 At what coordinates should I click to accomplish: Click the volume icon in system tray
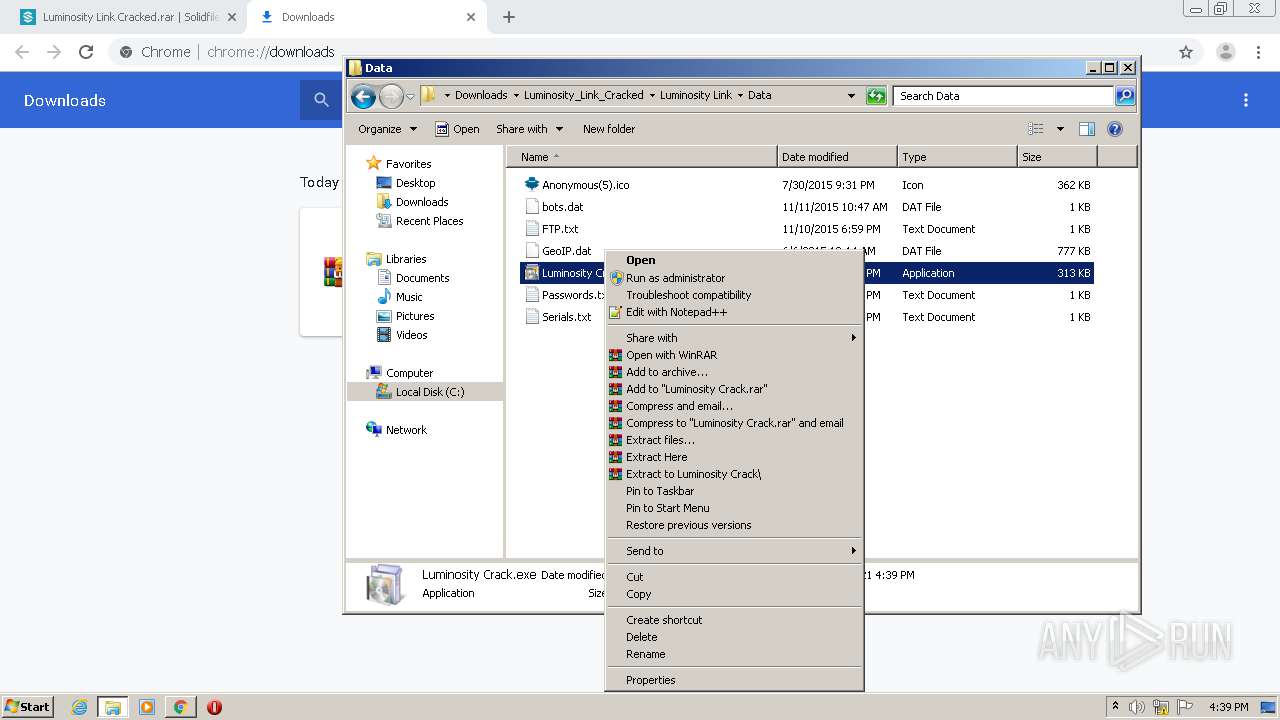(x=1138, y=707)
